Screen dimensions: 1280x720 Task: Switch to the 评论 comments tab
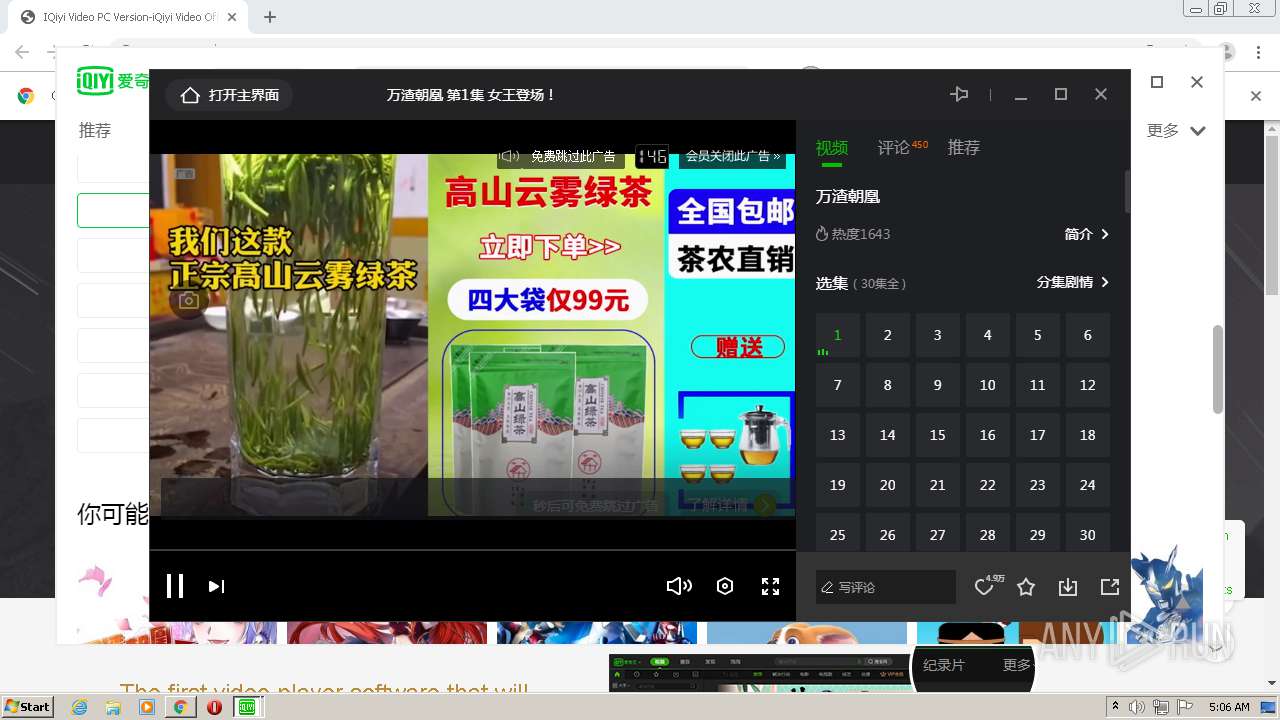coord(894,148)
